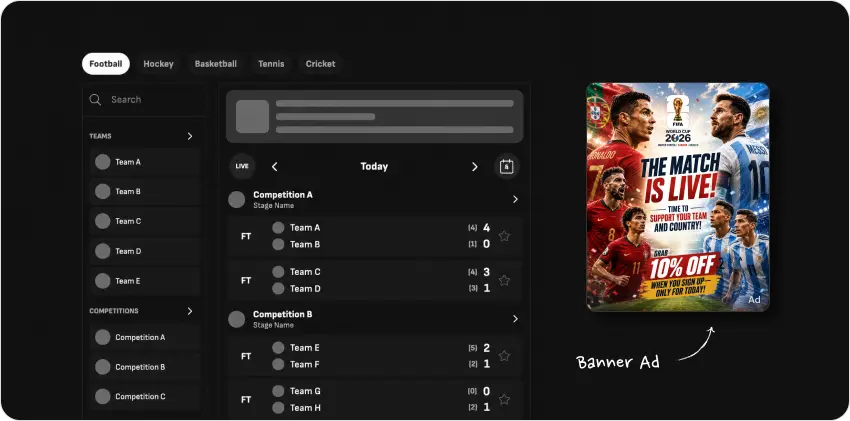Click the Today date label
Image resolution: width=850 pixels, height=421 pixels.
(x=374, y=166)
